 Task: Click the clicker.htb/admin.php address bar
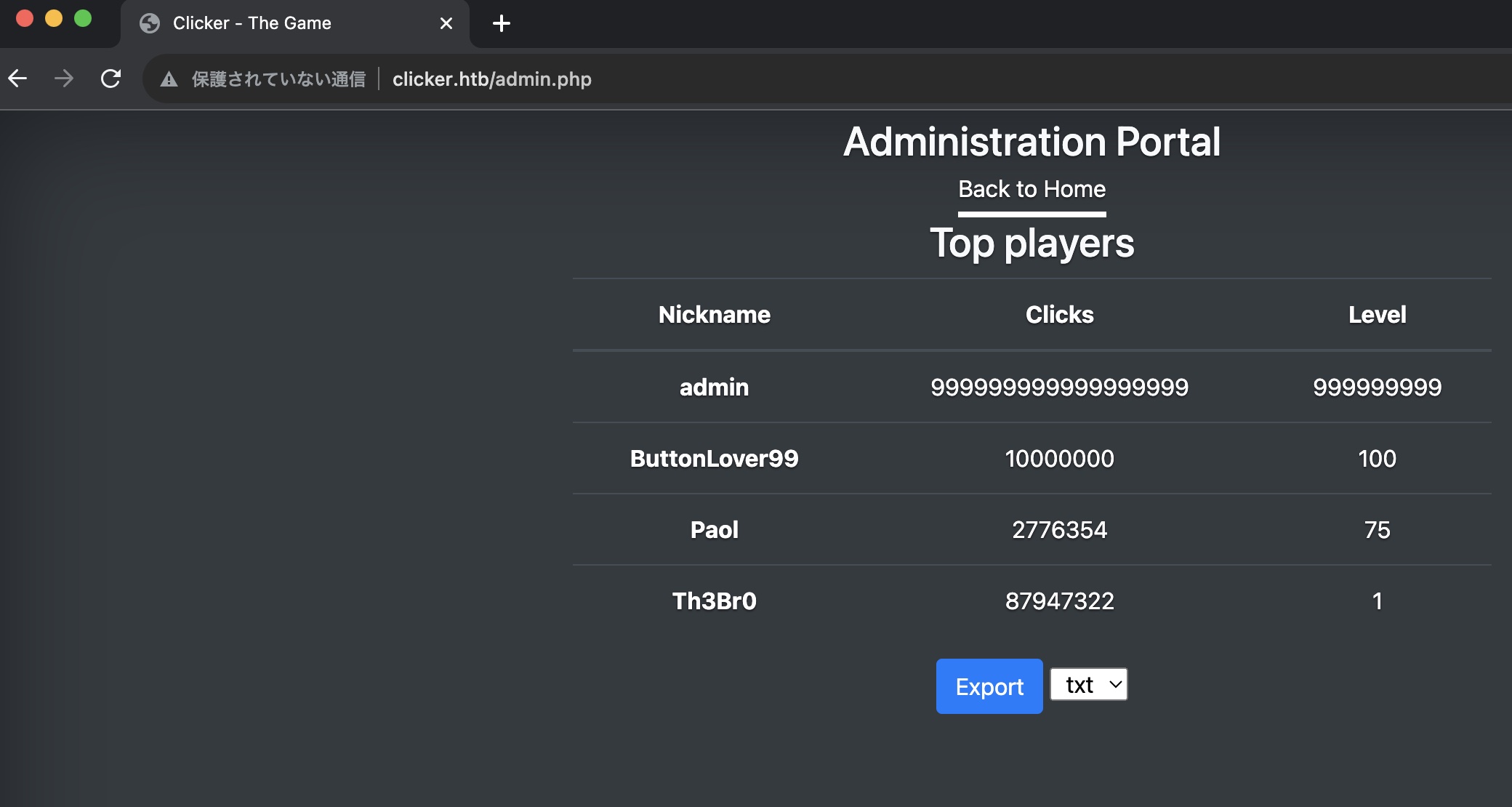(x=491, y=79)
